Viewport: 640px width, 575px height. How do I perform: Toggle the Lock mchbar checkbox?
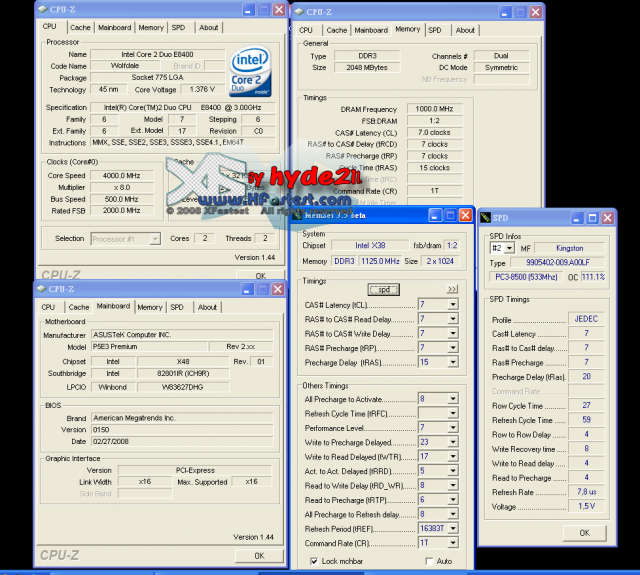pyautogui.click(x=314, y=561)
